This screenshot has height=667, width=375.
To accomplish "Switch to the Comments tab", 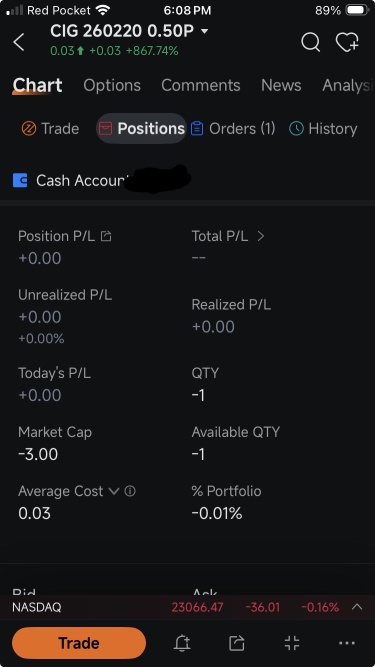I will click(201, 86).
